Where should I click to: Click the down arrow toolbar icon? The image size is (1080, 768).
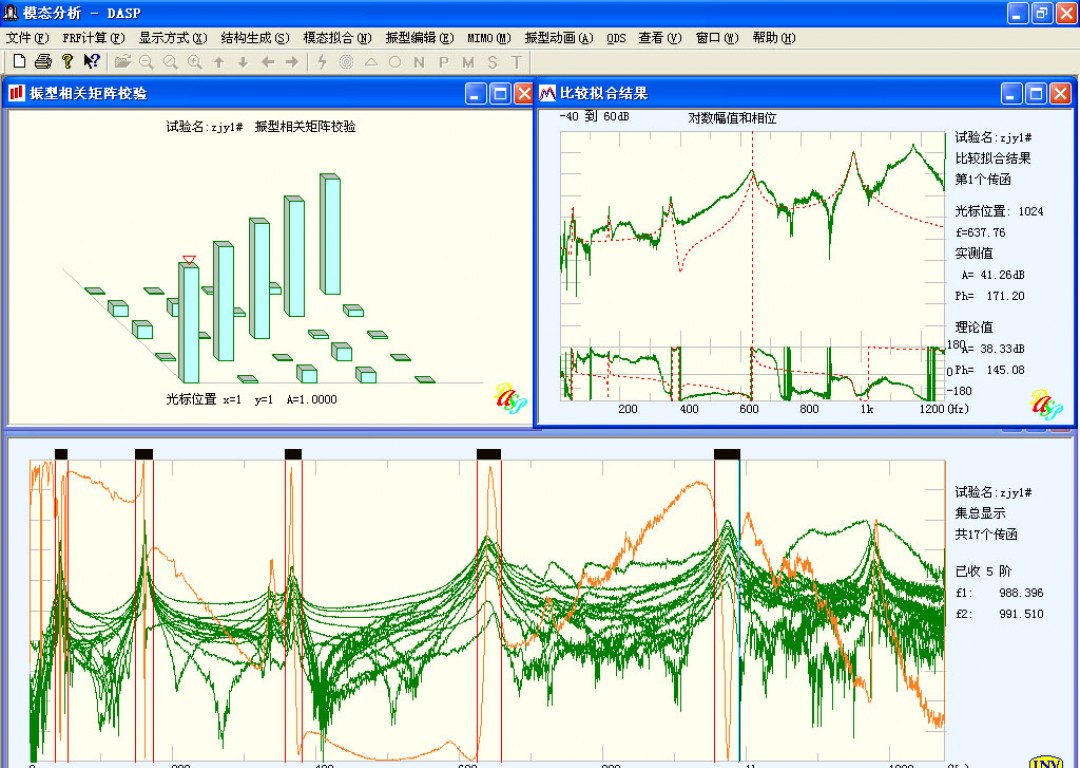pos(243,62)
